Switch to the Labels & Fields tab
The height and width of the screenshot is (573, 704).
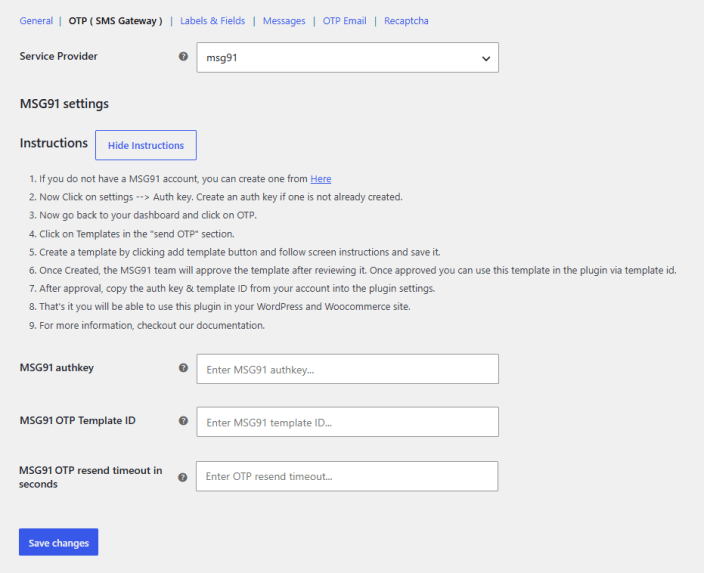pyautogui.click(x=212, y=21)
